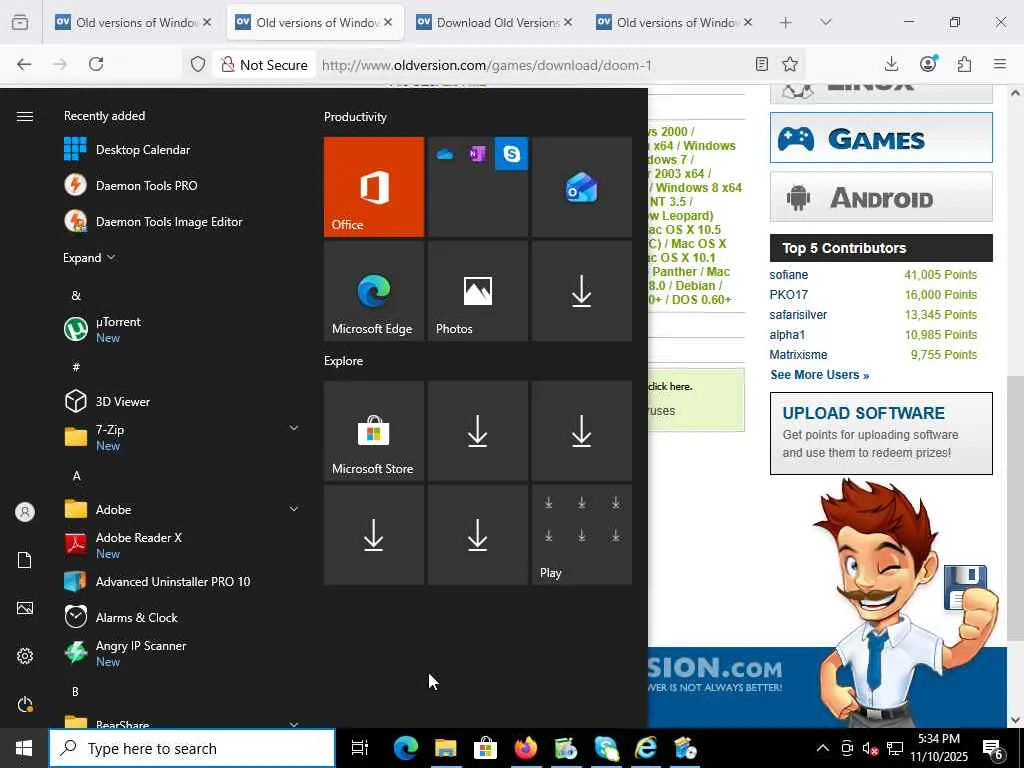The width and height of the screenshot is (1024, 768).
Task: Open the Play tile group
Action: (x=581, y=535)
